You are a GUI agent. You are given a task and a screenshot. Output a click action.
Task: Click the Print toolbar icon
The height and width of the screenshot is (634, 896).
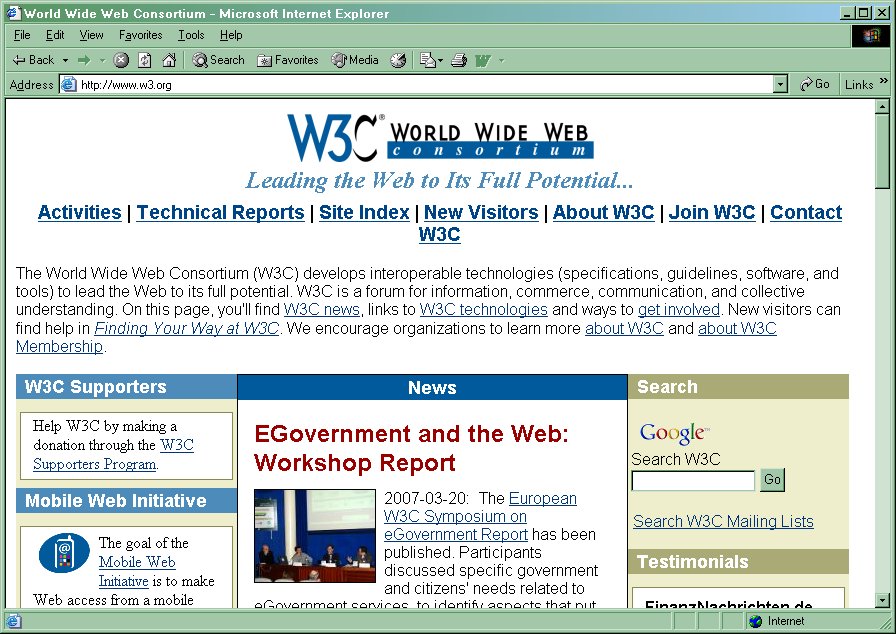point(459,60)
